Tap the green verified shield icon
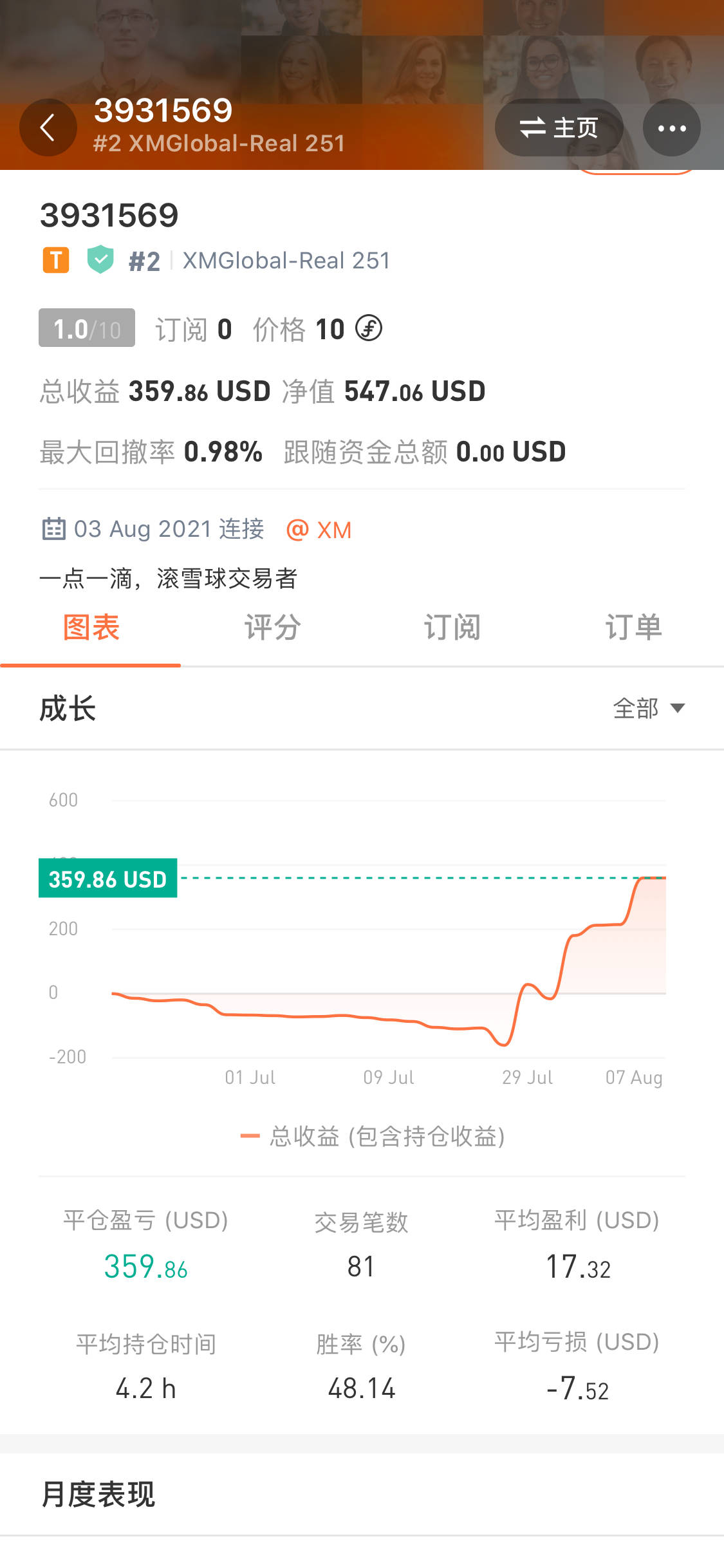 coord(100,259)
